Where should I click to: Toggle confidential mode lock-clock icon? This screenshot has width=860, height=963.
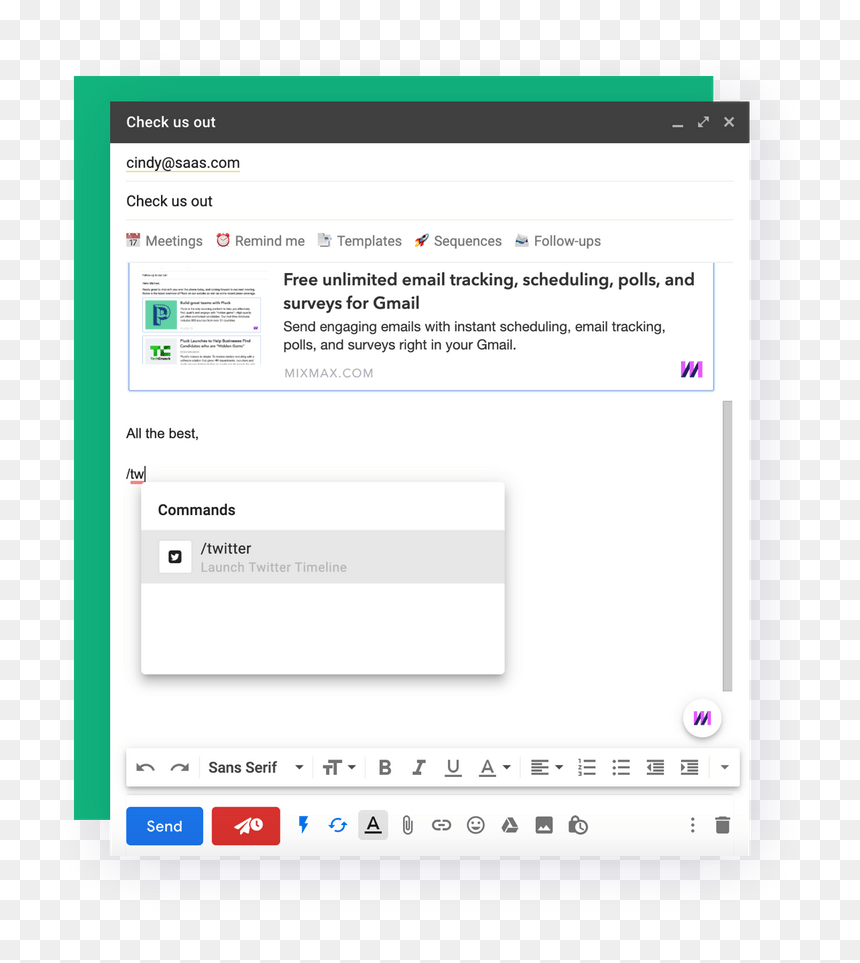pos(578,825)
